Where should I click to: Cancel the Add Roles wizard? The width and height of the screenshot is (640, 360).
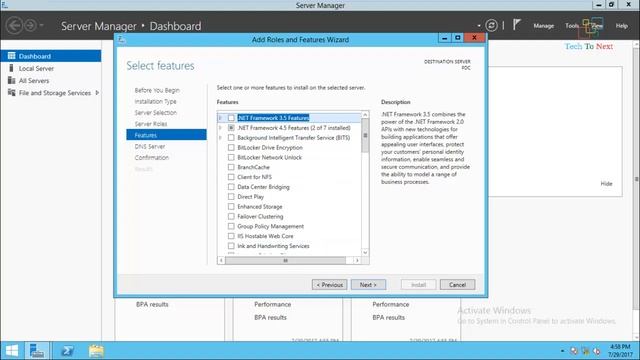pyautogui.click(x=458, y=284)
